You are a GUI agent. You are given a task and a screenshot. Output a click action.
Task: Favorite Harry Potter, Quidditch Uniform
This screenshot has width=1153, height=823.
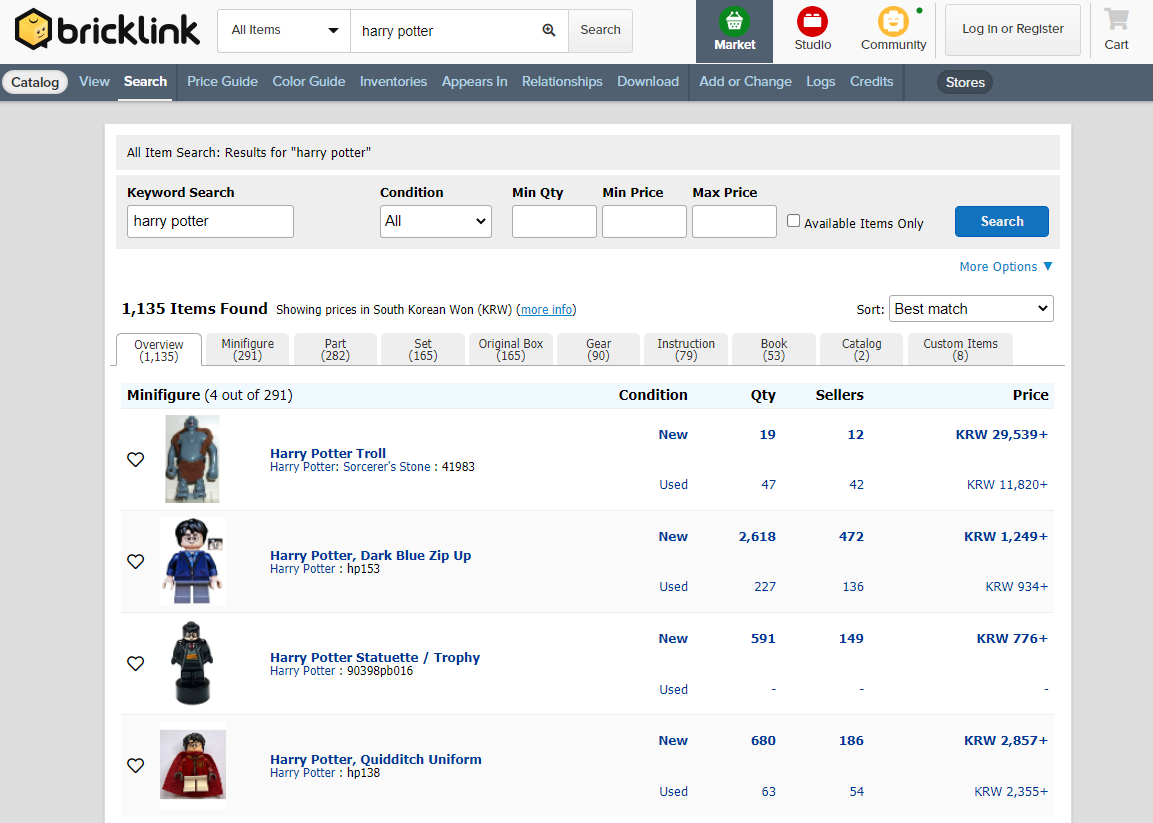coord(135,766)
